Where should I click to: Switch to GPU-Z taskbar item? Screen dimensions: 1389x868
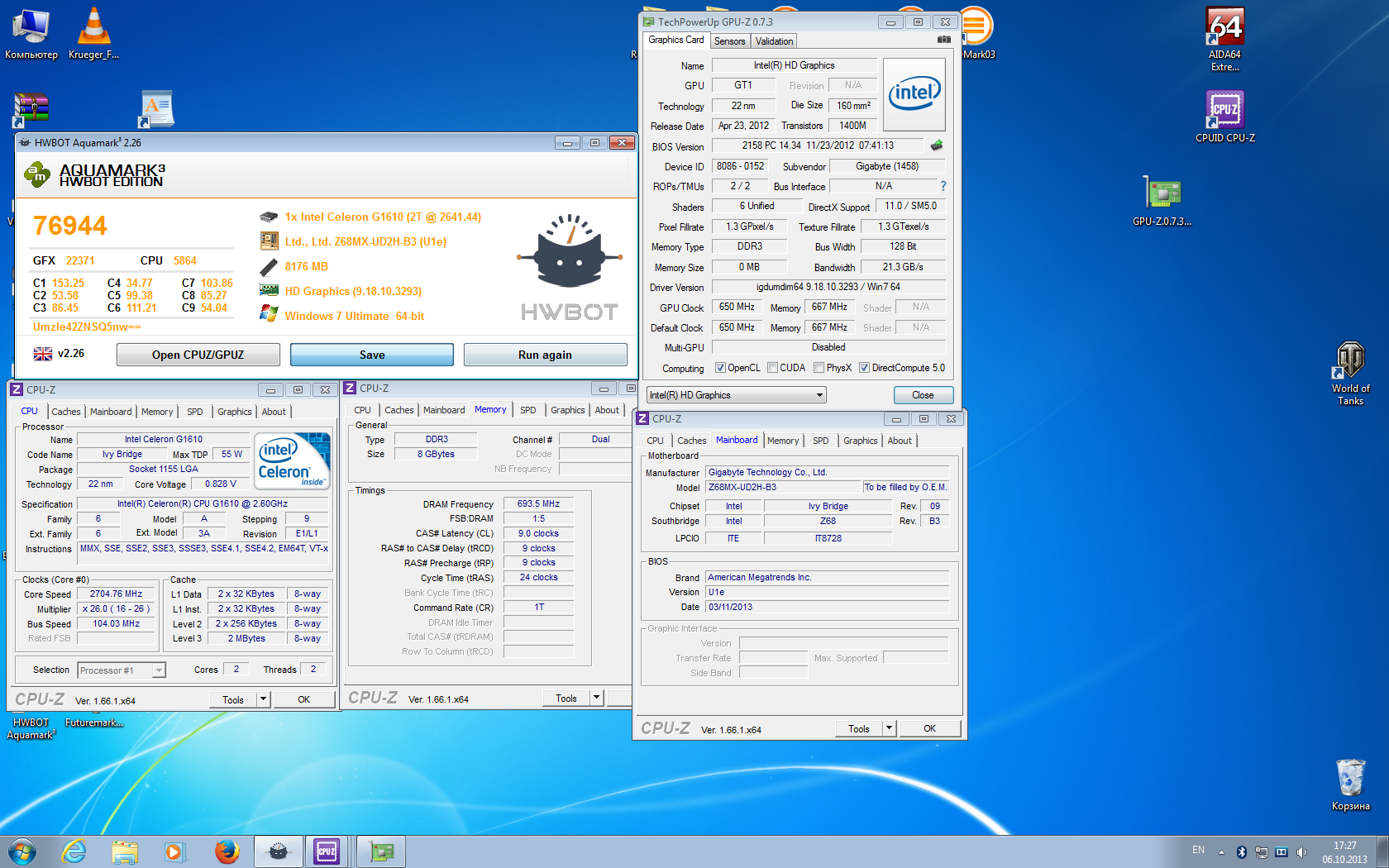click(381, 851)
